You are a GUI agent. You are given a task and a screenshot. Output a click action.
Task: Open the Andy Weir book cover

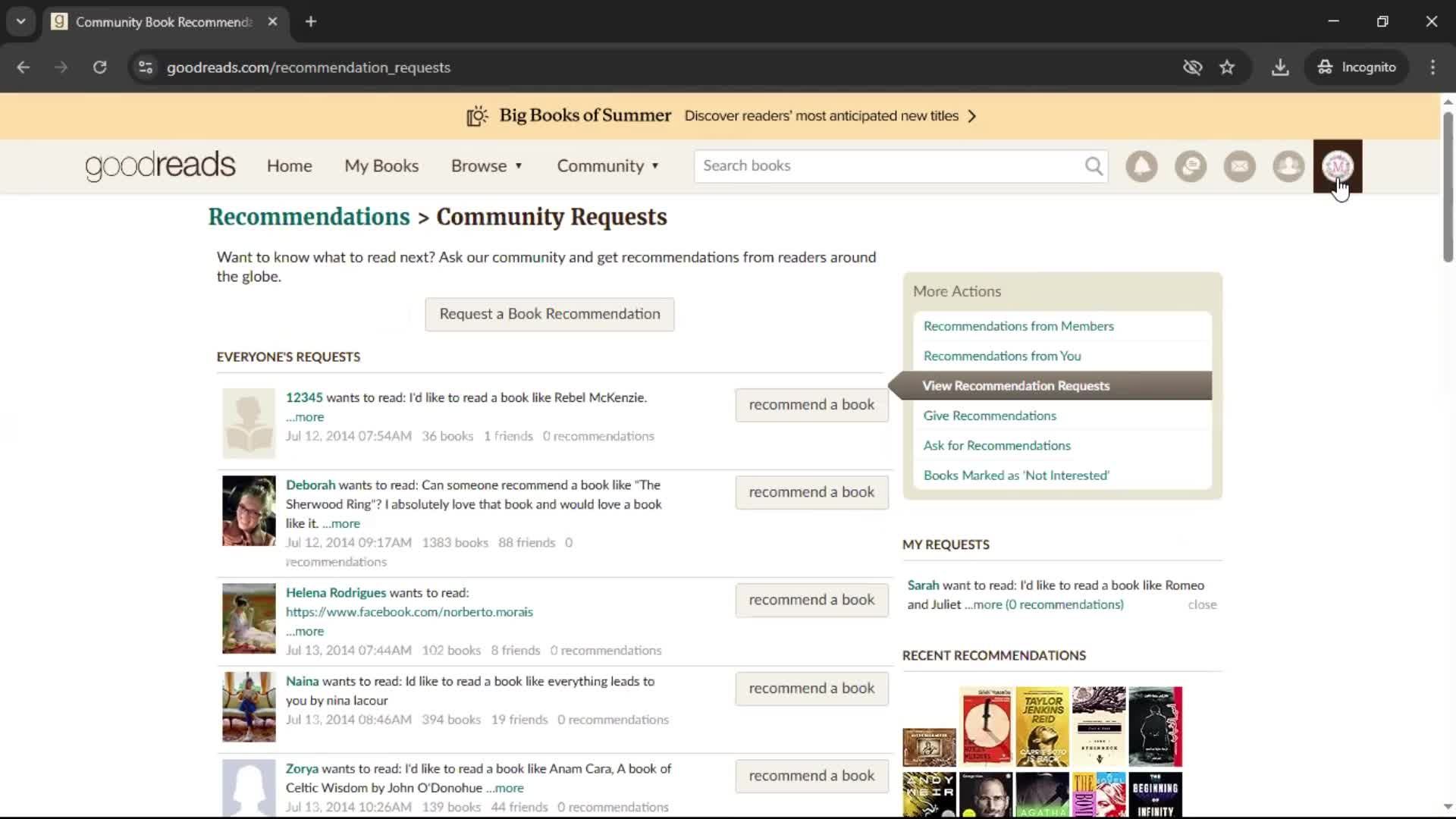(929, 795)
